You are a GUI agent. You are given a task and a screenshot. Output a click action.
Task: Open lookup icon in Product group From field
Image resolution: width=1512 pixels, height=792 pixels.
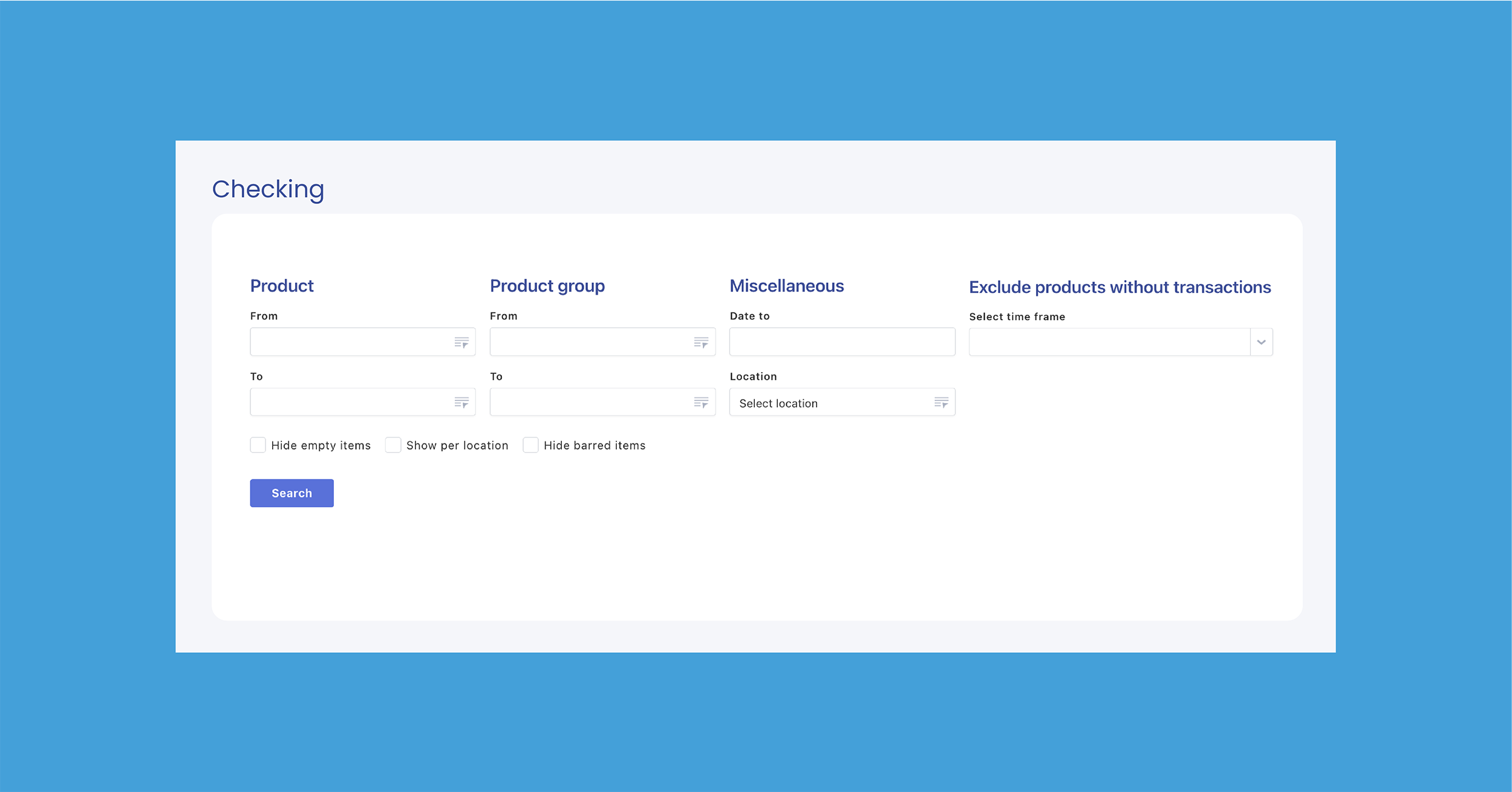click(x=701, y=342)
